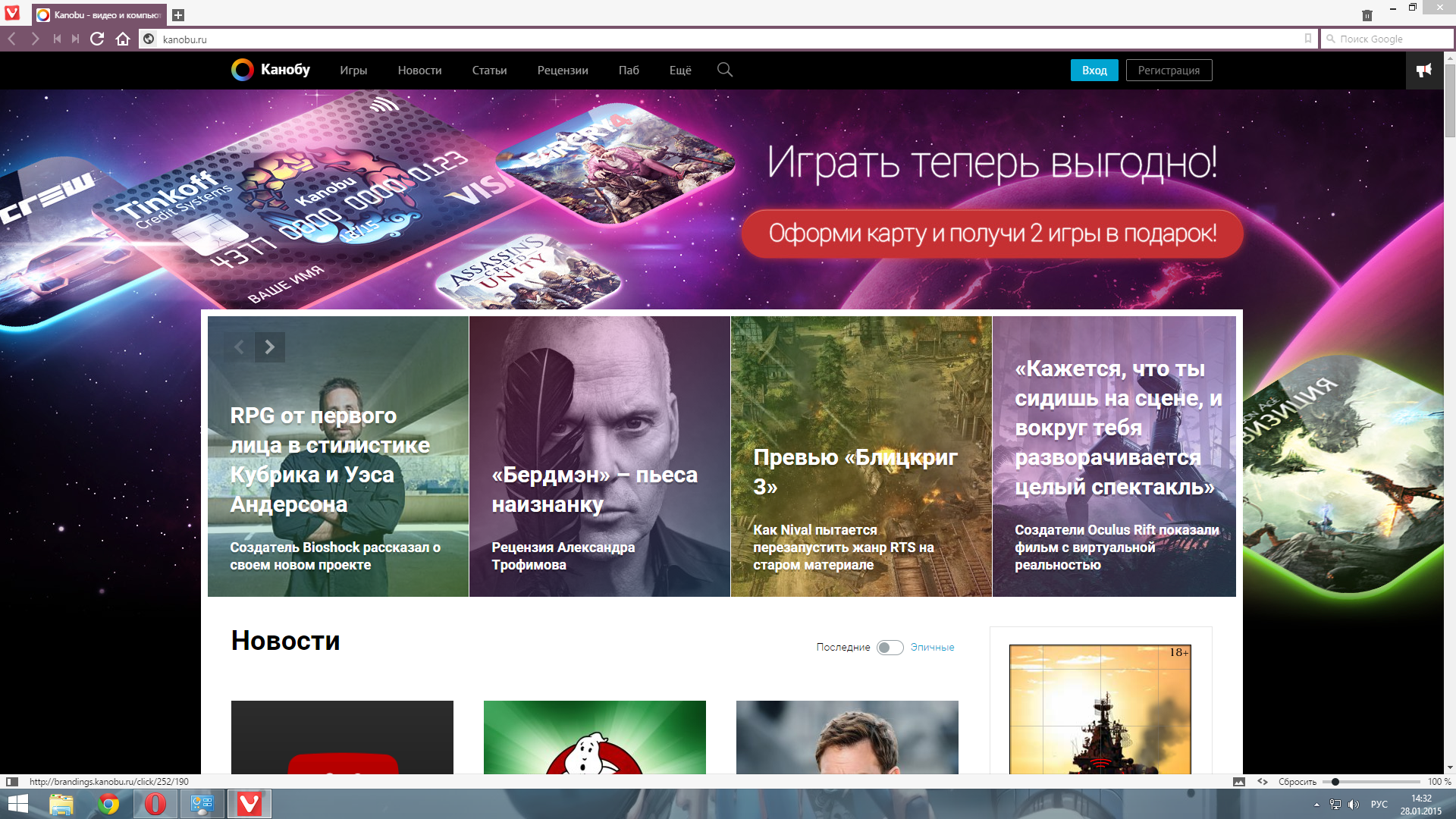Click the rewind navigation icon
Image resolution: width=1456 pixels, height=819 pixels.
pyautogui.click(x=57, y=39)
